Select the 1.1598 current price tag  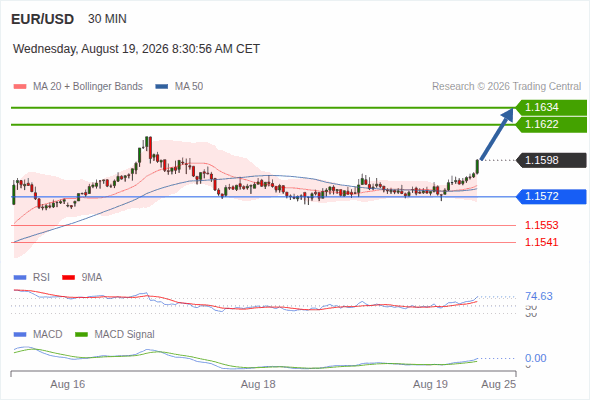click(551, 160)
